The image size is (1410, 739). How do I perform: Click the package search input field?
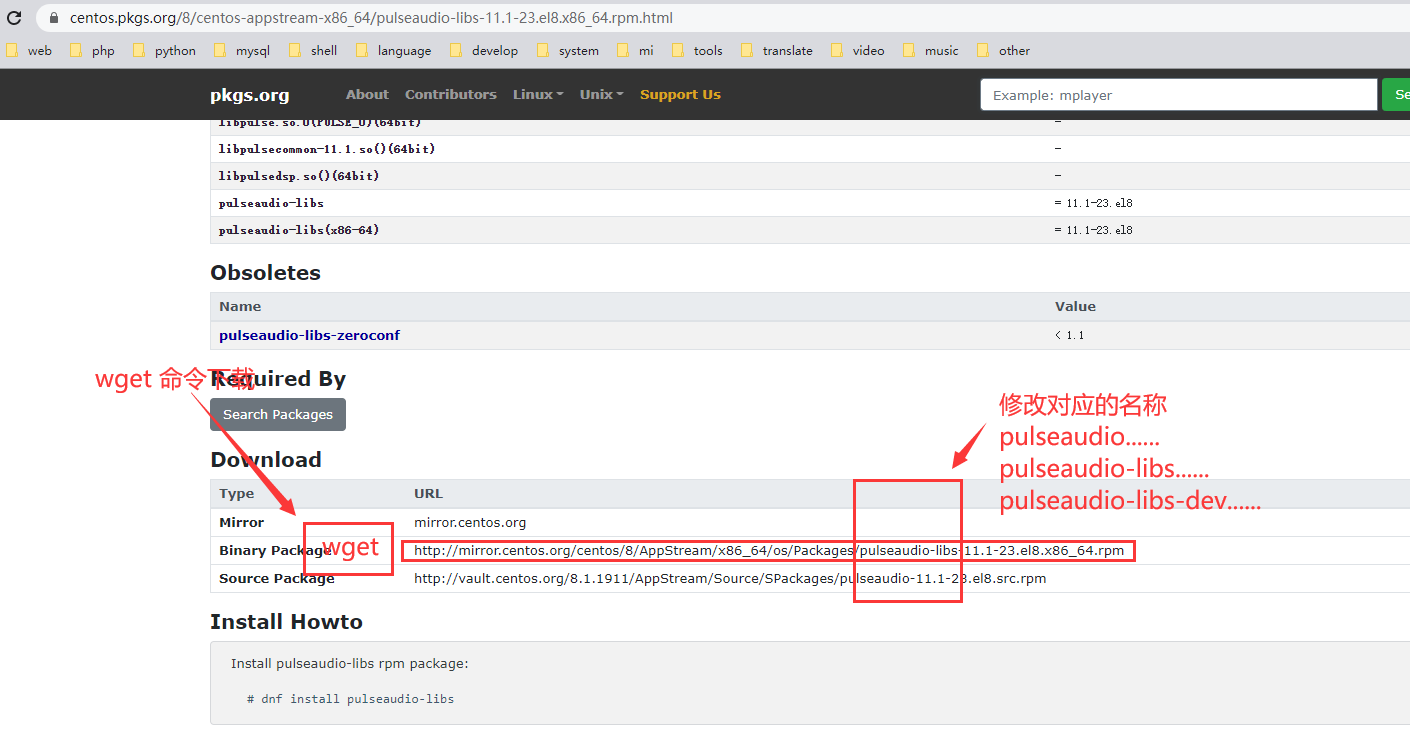(1178, 94)
